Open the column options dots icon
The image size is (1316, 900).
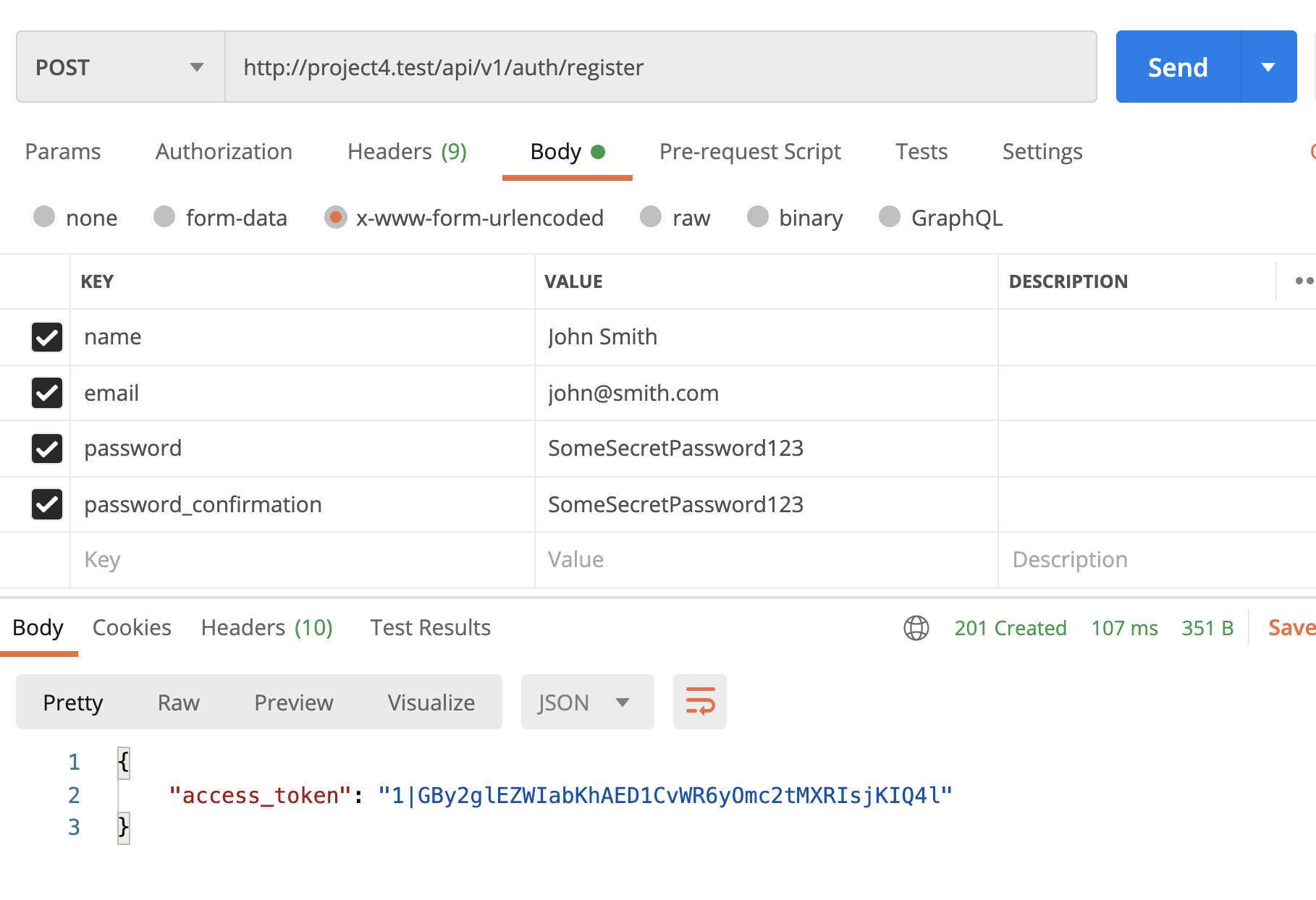[x=1304, y=281]
